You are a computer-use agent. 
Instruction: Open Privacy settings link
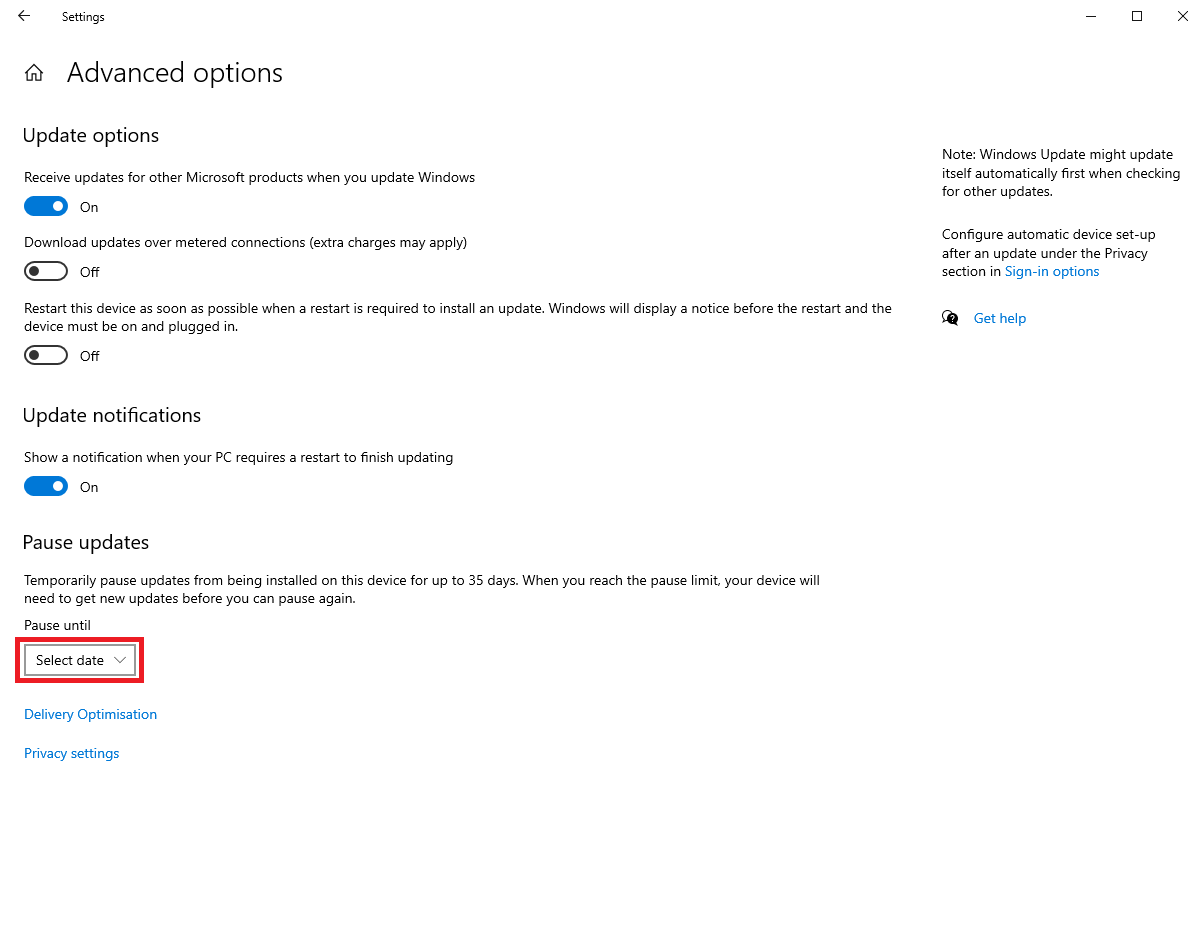point(71,753)
